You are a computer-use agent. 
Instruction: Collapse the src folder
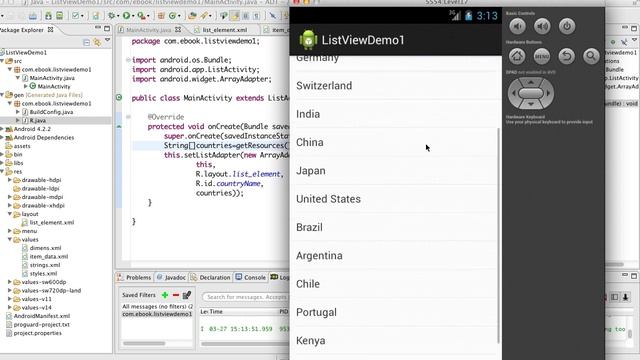(x=2, y=61)
